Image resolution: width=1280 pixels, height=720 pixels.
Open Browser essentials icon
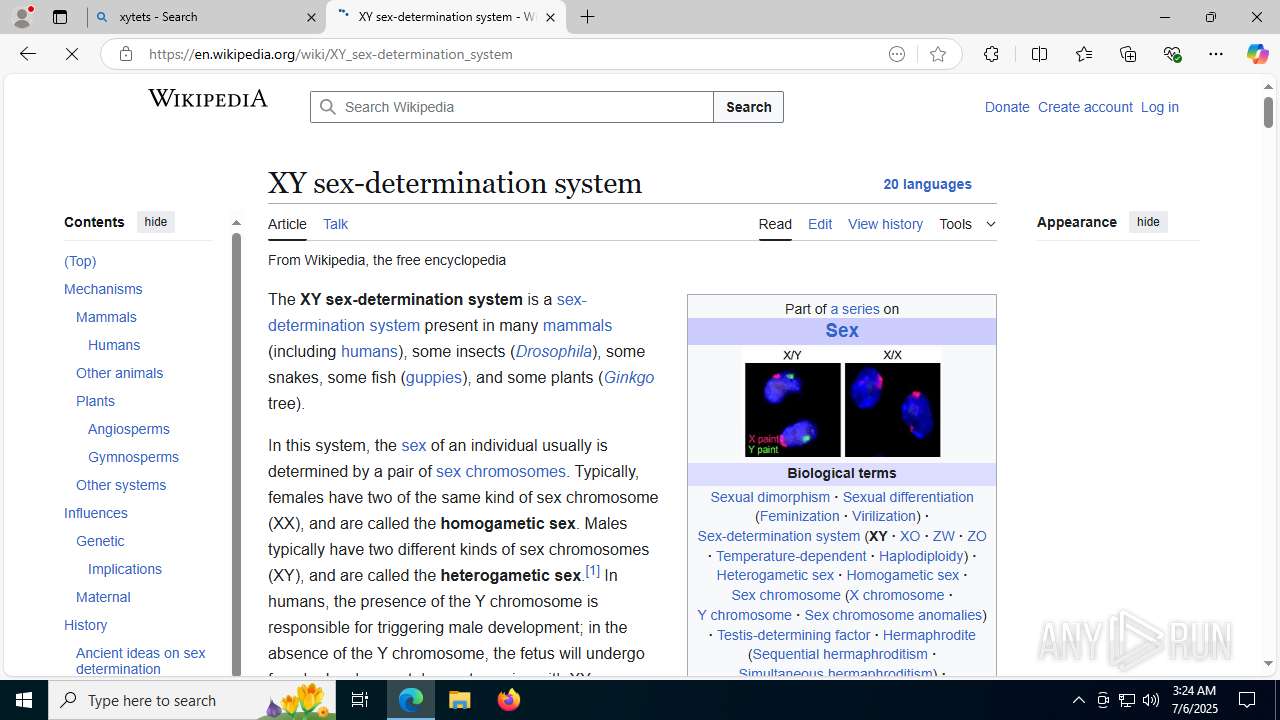[x=1172, y=54]
